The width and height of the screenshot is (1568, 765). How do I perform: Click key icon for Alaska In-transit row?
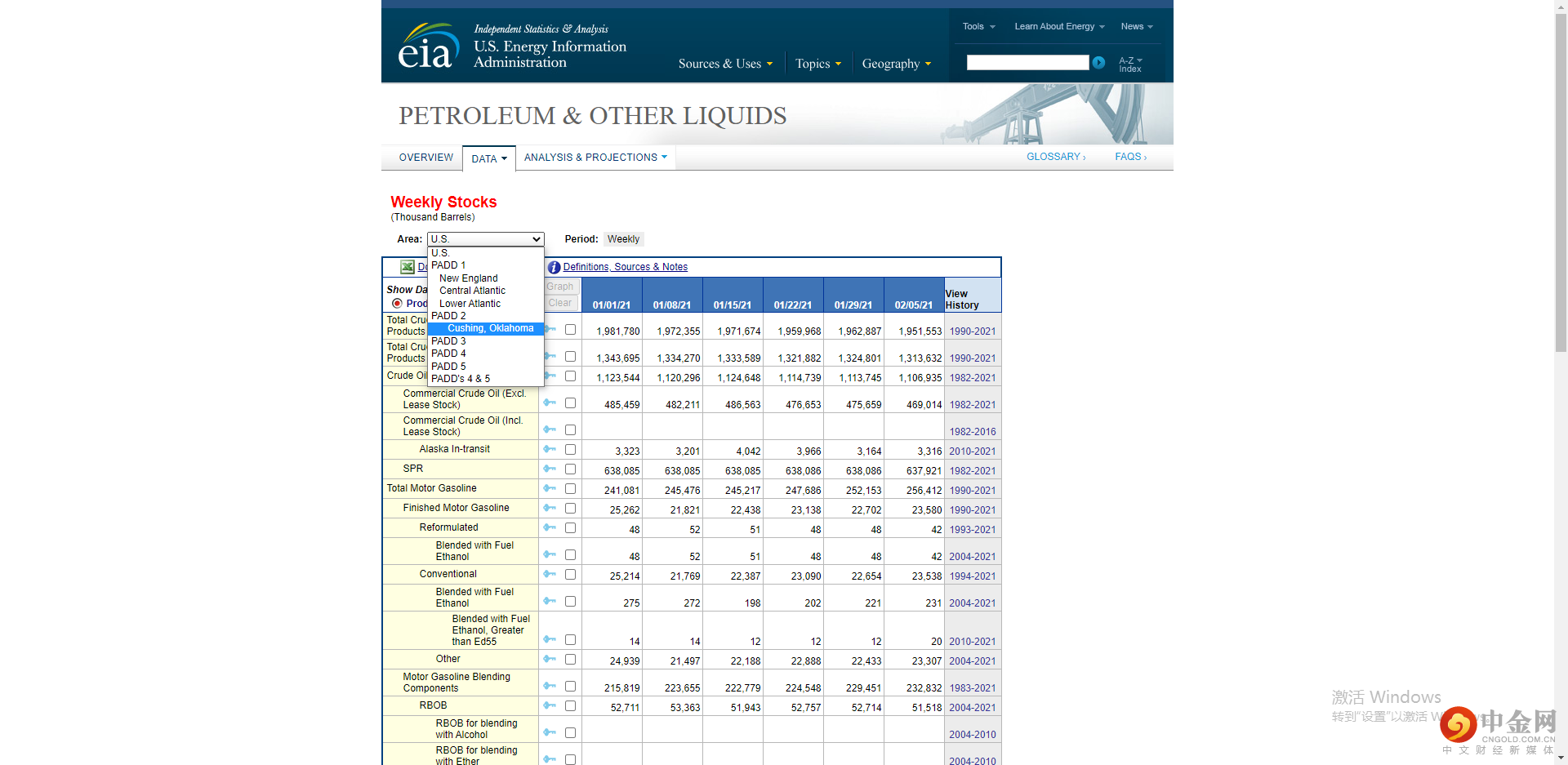click(x=550, y=450)
